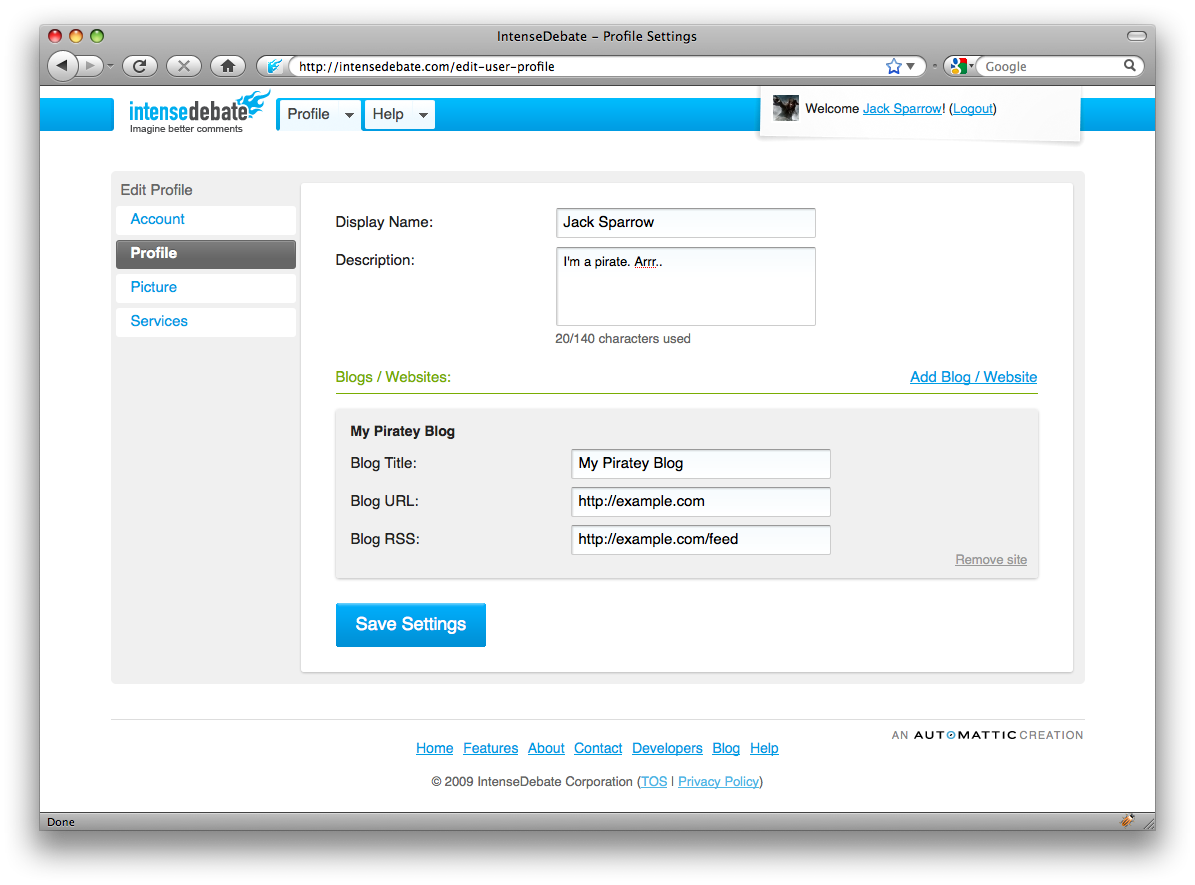Click the Save Settings button

click(x=410, y=624)
